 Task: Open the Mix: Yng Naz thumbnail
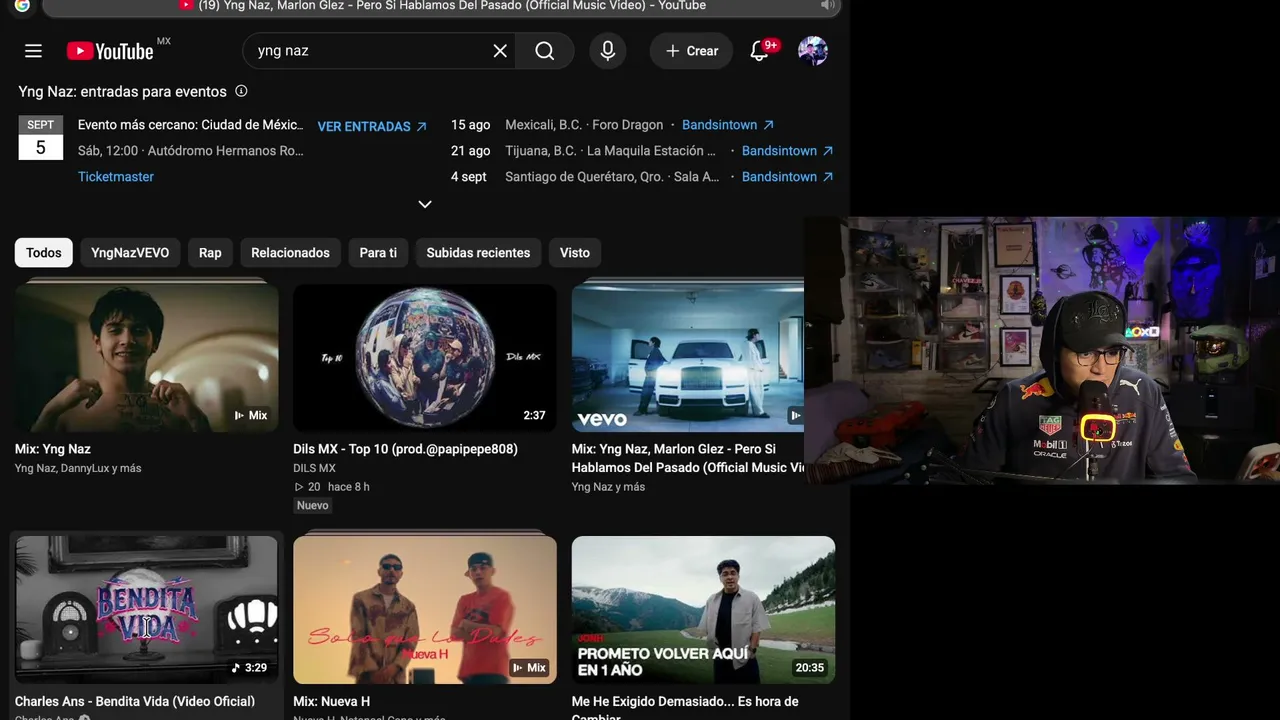click(x=147, y=358)
